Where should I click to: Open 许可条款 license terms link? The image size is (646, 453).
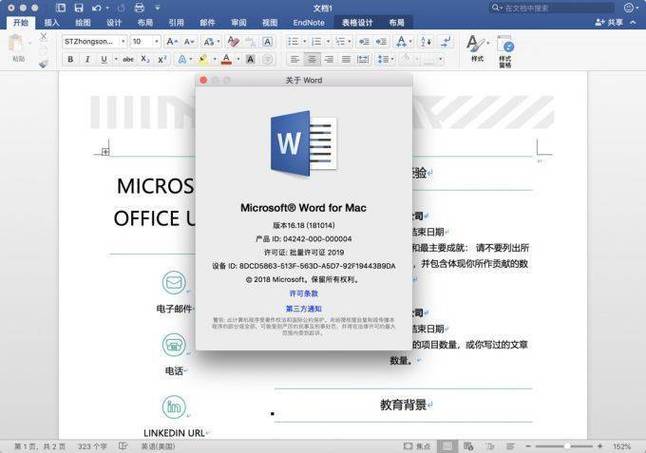coord(304,294)
